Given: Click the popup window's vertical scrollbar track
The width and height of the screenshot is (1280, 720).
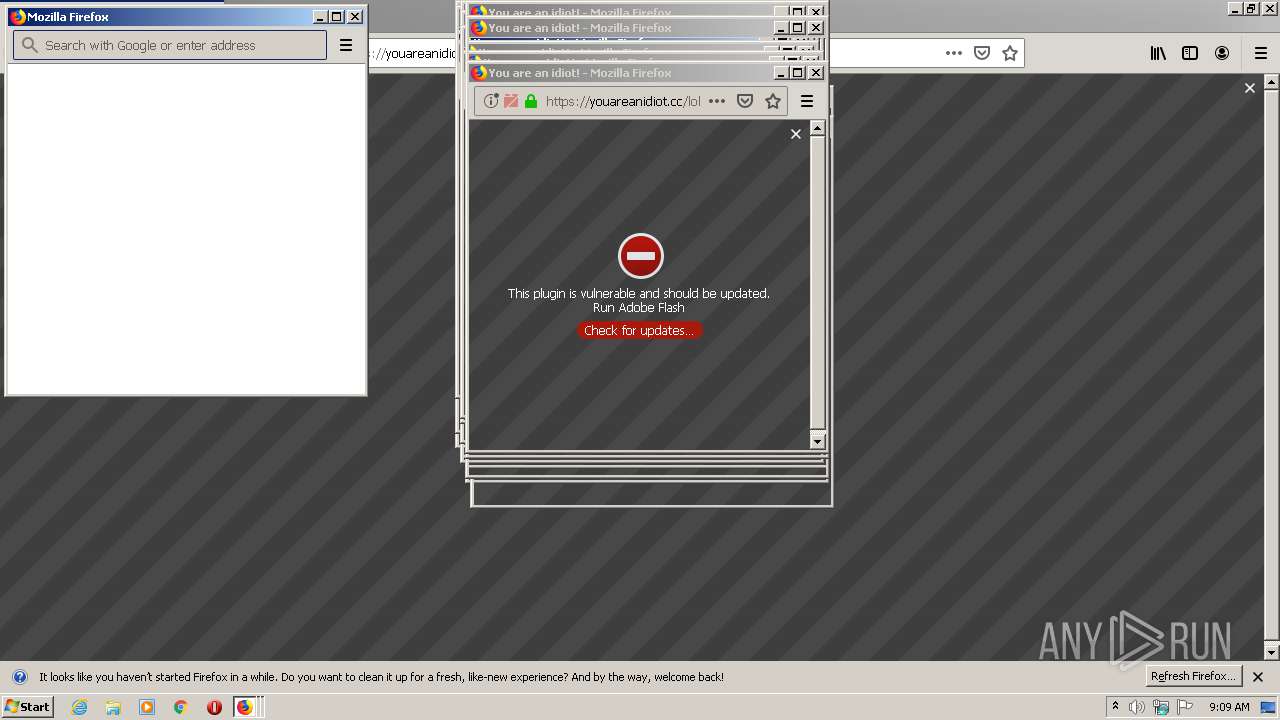Looking at the screenshot, I should (x=817, y=285).
